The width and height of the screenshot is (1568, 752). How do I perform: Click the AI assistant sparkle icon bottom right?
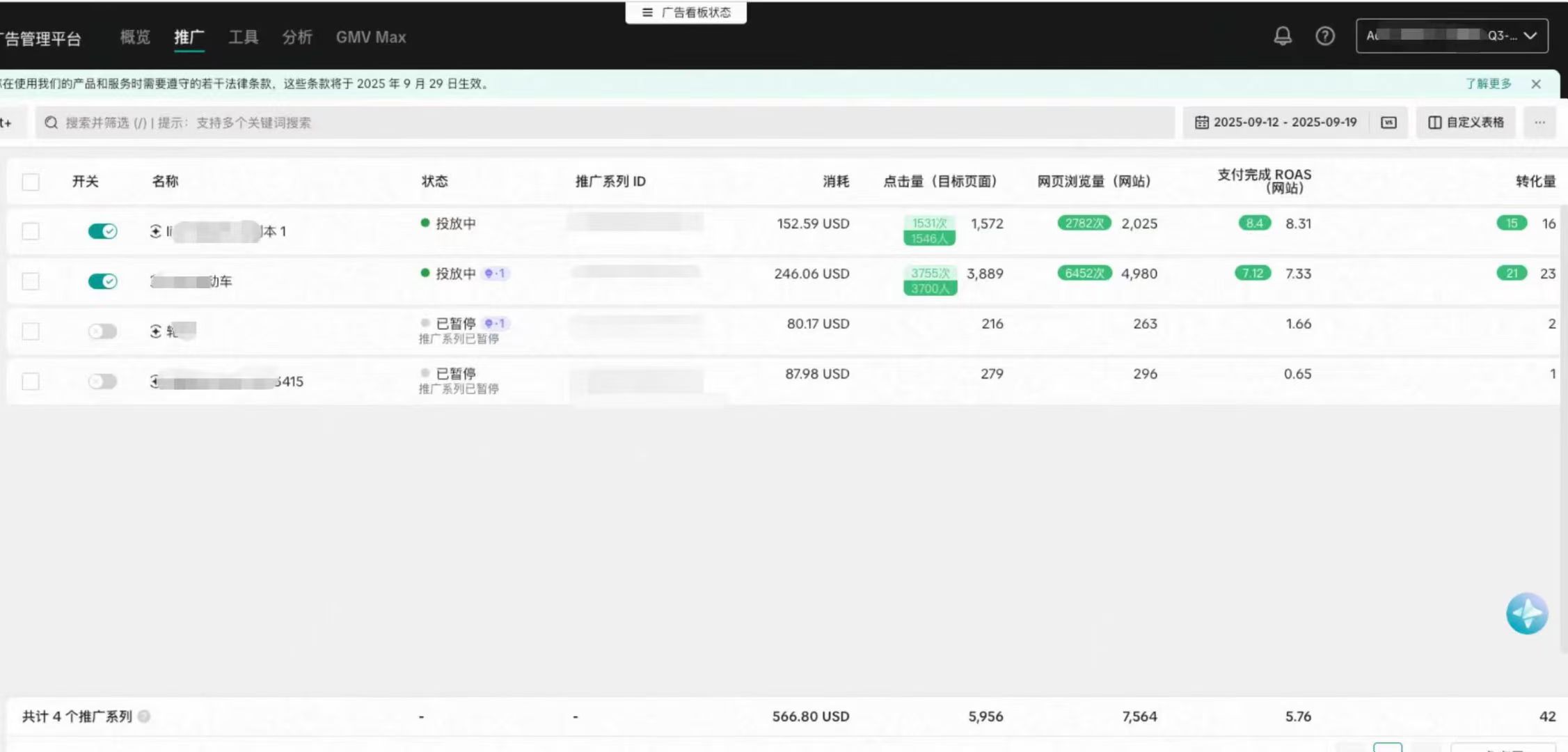coord(1527,613)
